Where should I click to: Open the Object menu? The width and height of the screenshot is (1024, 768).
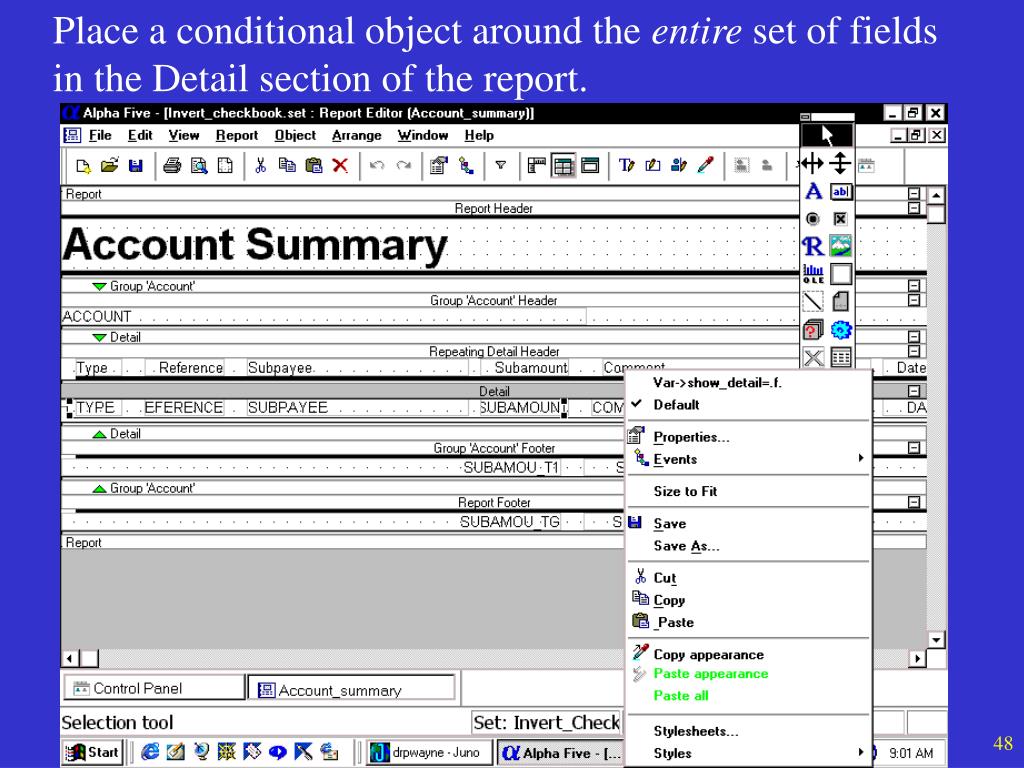coord(295,135)
